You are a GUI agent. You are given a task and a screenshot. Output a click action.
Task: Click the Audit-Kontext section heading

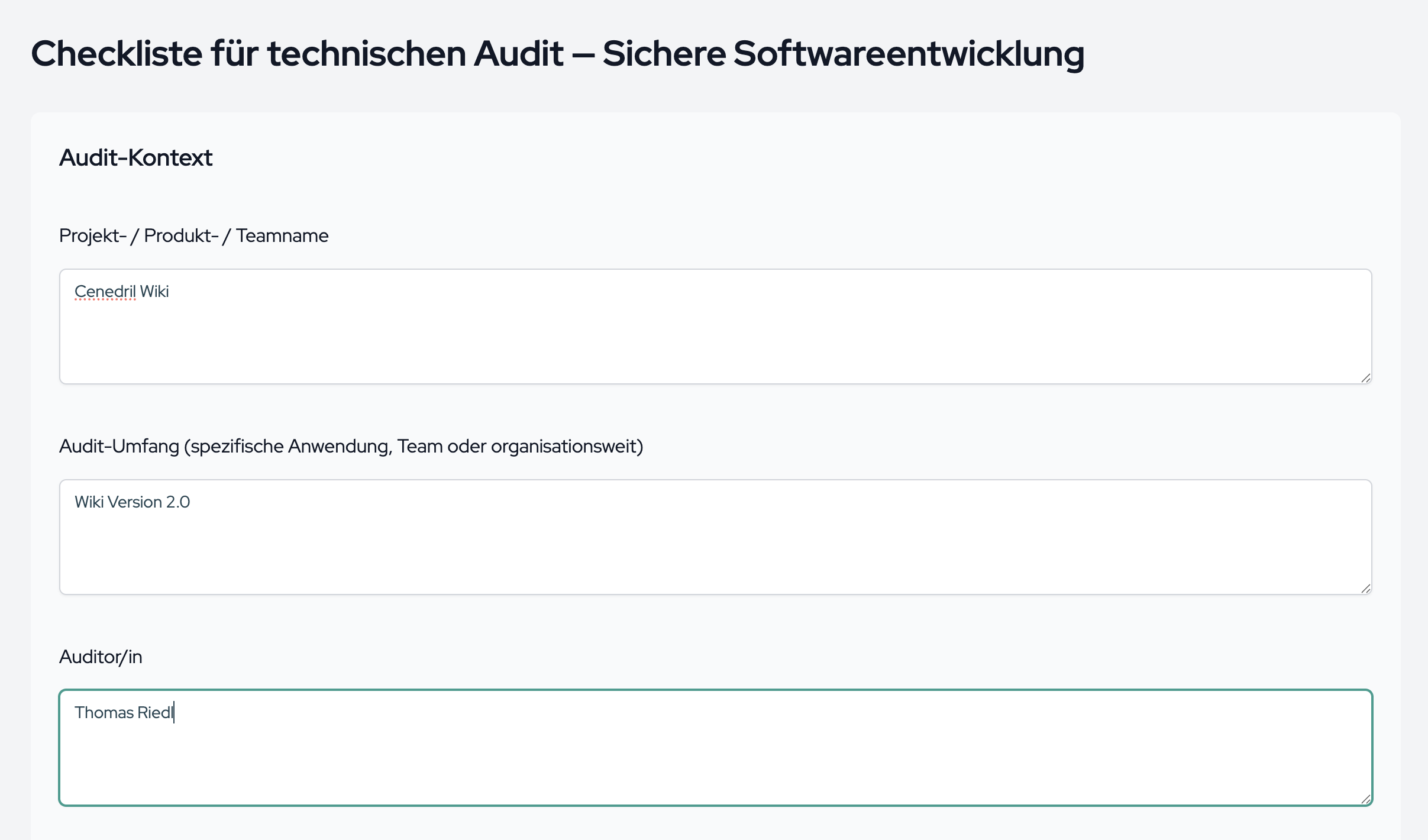(135, 158)
